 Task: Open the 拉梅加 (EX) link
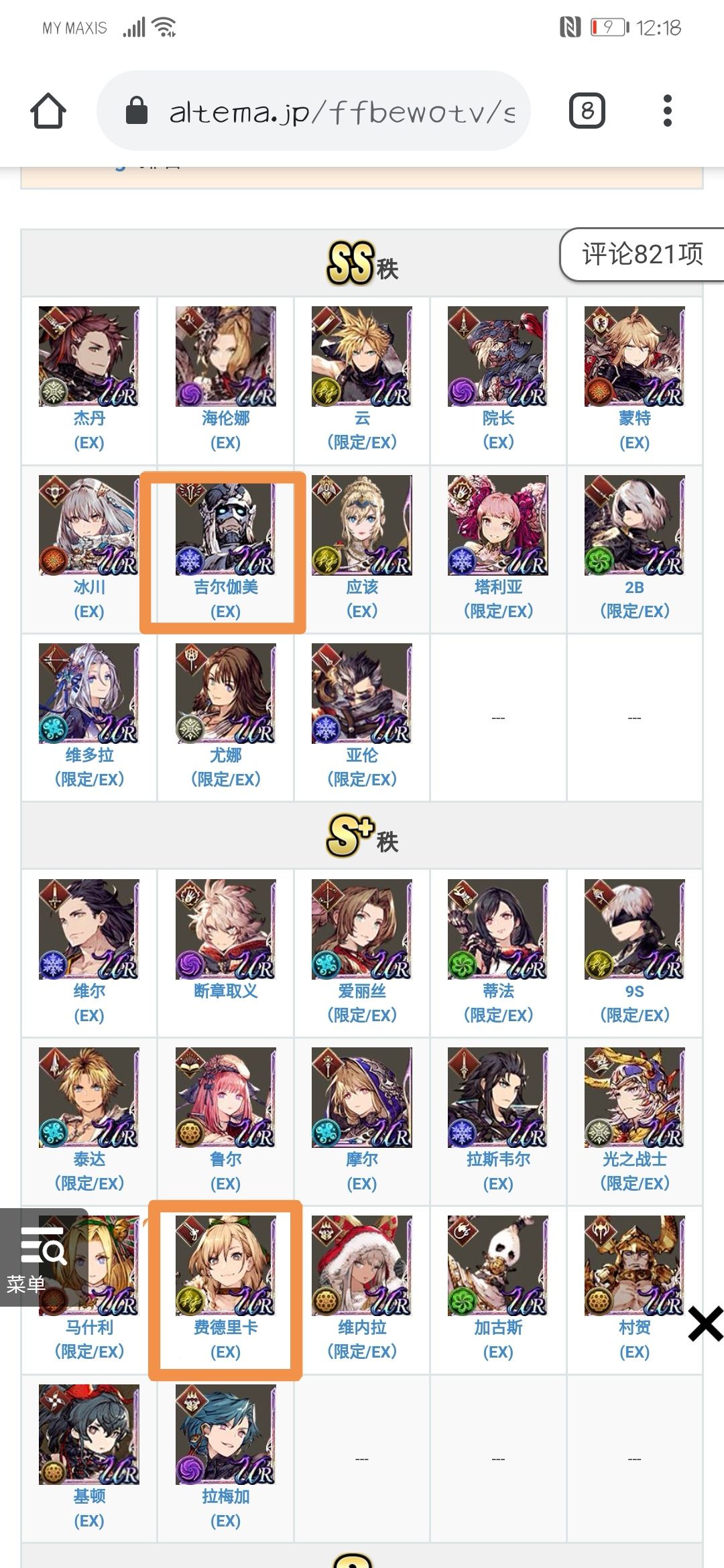pos(225,1508)
